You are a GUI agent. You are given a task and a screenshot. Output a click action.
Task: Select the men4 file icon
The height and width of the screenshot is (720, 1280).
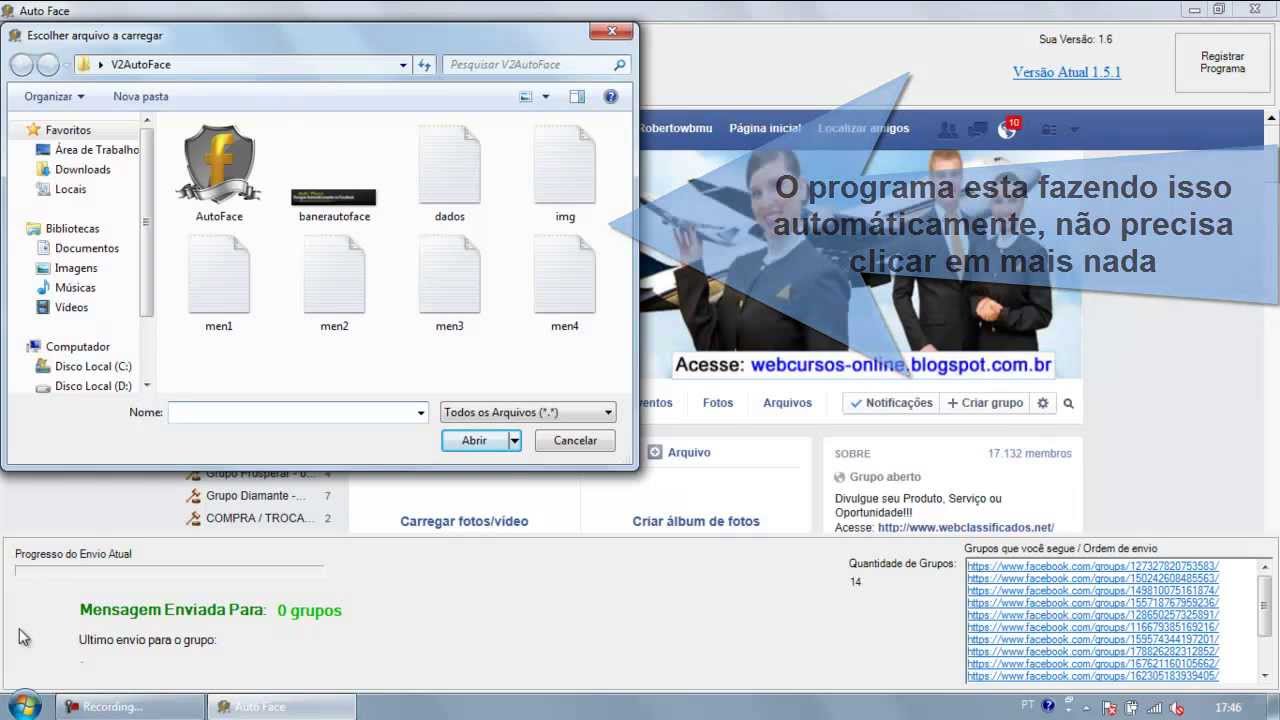565,275
